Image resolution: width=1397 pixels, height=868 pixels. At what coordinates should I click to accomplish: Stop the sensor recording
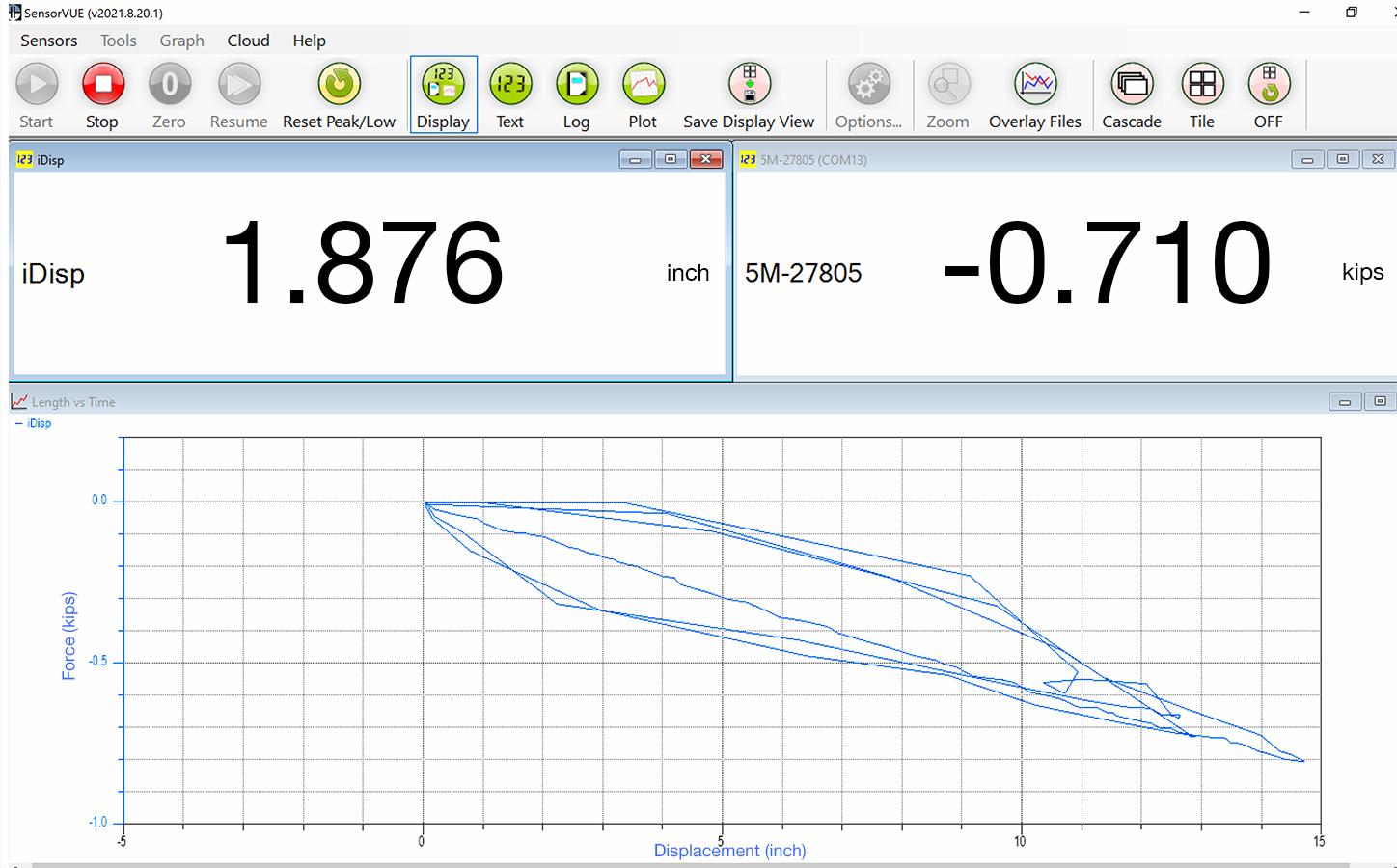(102, 85)
